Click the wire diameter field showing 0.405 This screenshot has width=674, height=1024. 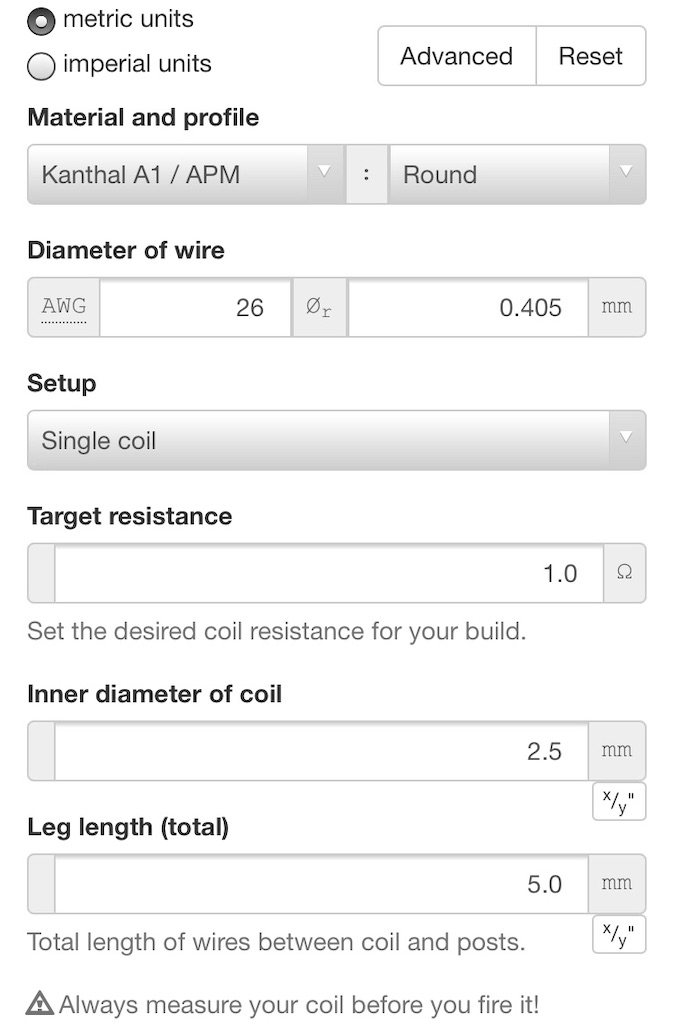[x=468, y=307]
